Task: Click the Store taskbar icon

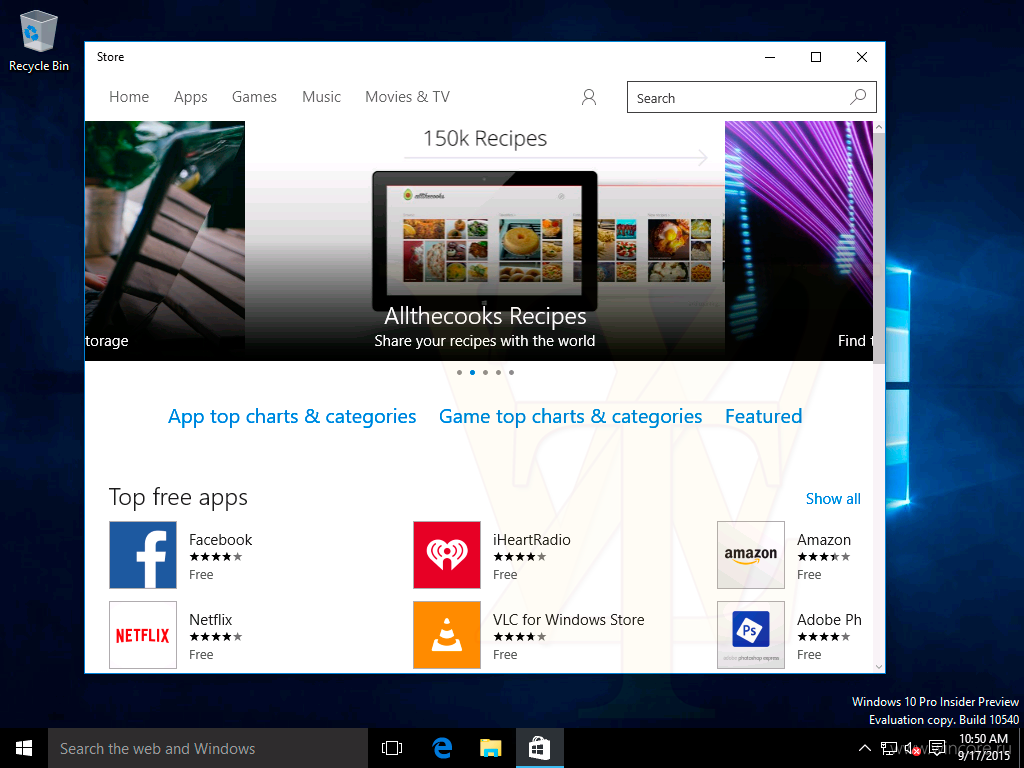Action: click(539, 748)
